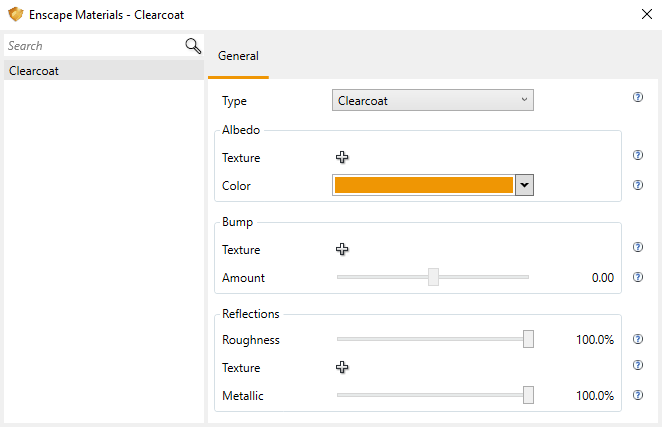Click the orange Albedo color swatch
The height and width of the screenshot is (427, 662).
pyautogui.click(x=423, y=185)
